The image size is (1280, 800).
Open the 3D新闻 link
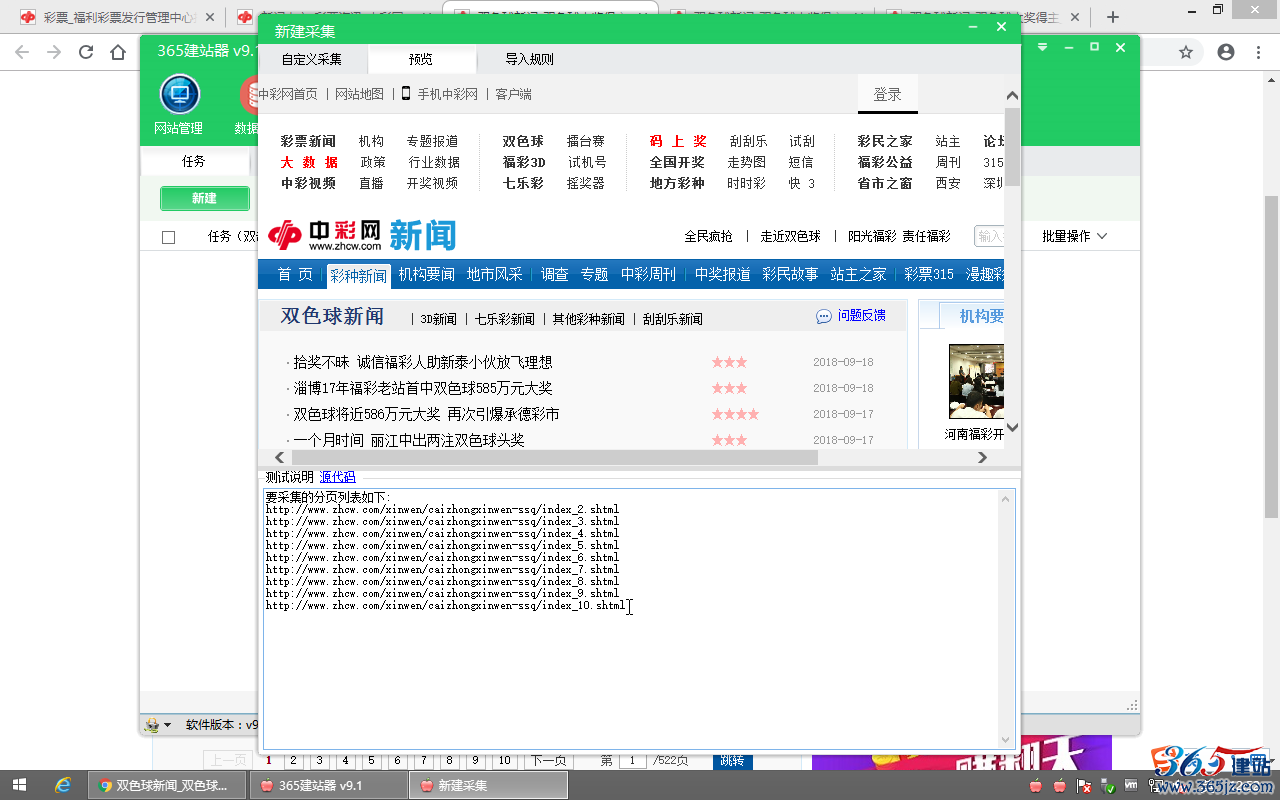coord(438,319)
